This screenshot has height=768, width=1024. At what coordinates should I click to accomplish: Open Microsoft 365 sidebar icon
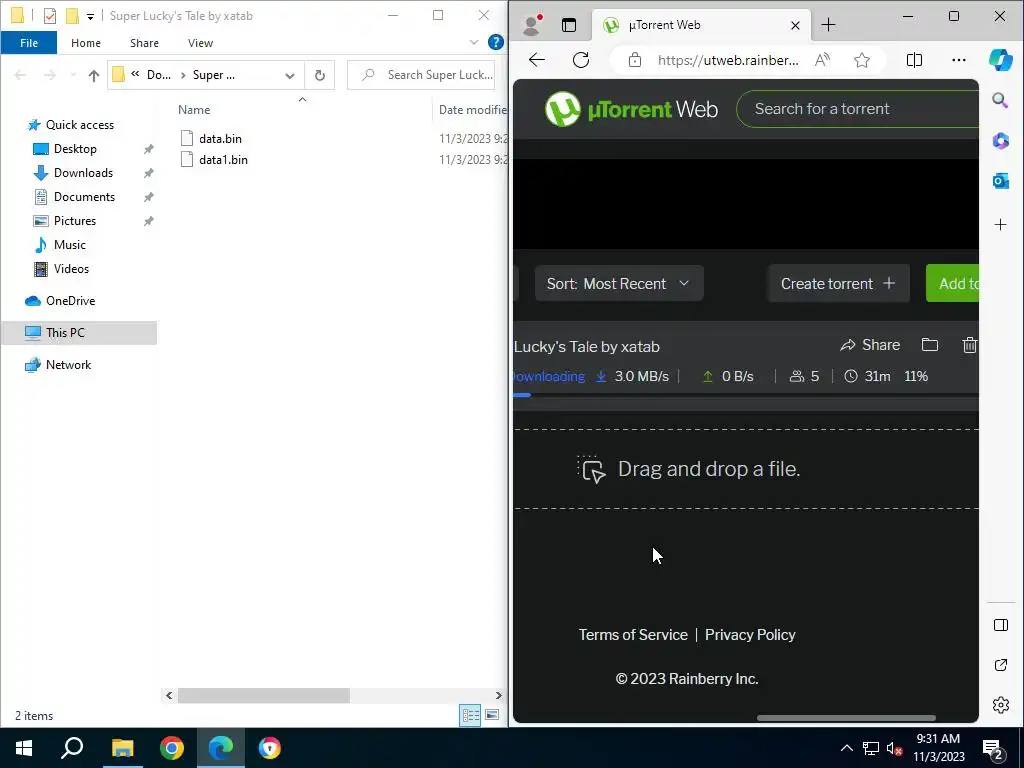click(1000, 140)
